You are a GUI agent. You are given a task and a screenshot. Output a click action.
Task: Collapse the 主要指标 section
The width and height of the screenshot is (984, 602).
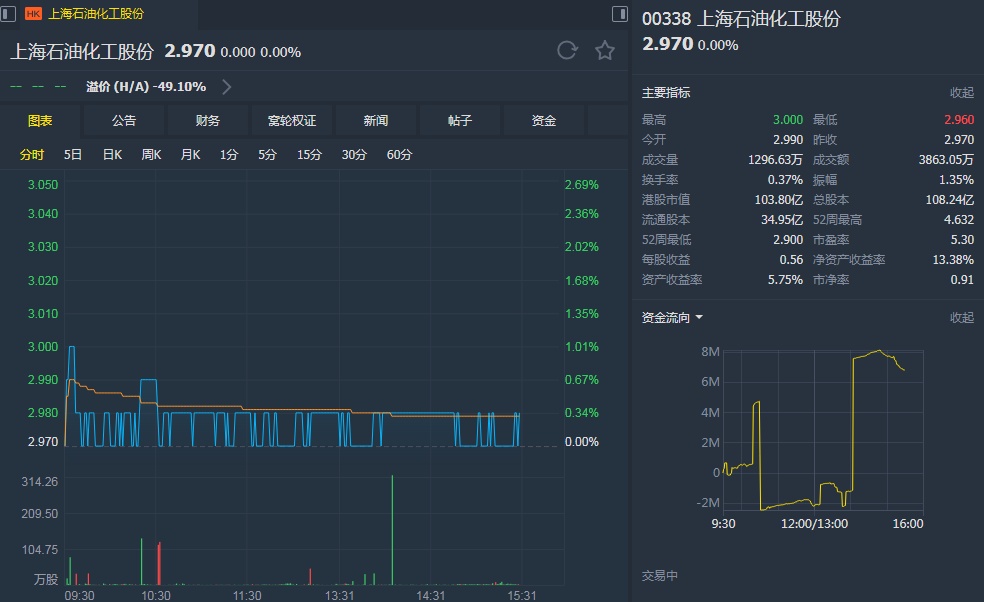pos(961,93)
